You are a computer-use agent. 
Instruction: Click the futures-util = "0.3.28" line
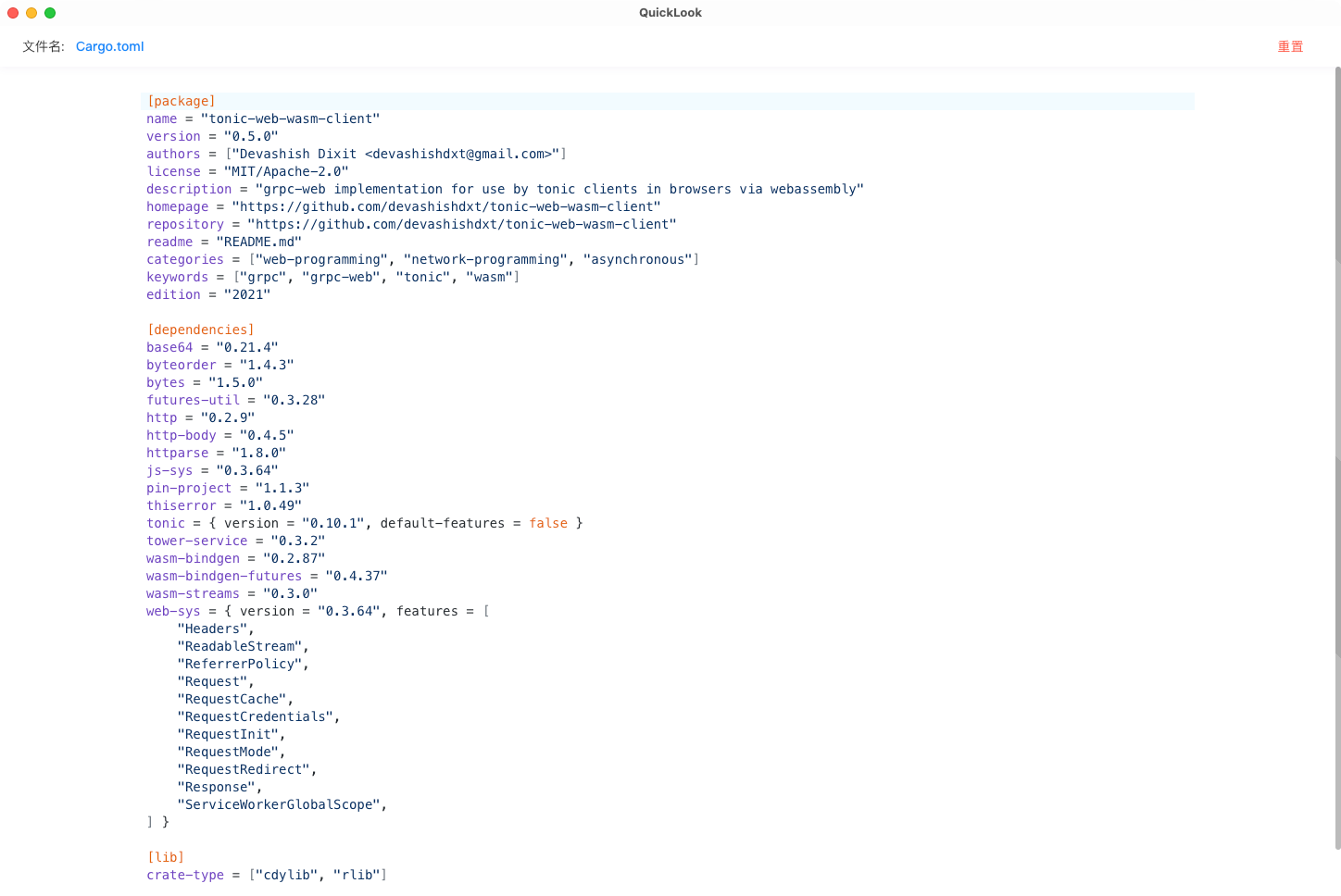tap(236, 401)
